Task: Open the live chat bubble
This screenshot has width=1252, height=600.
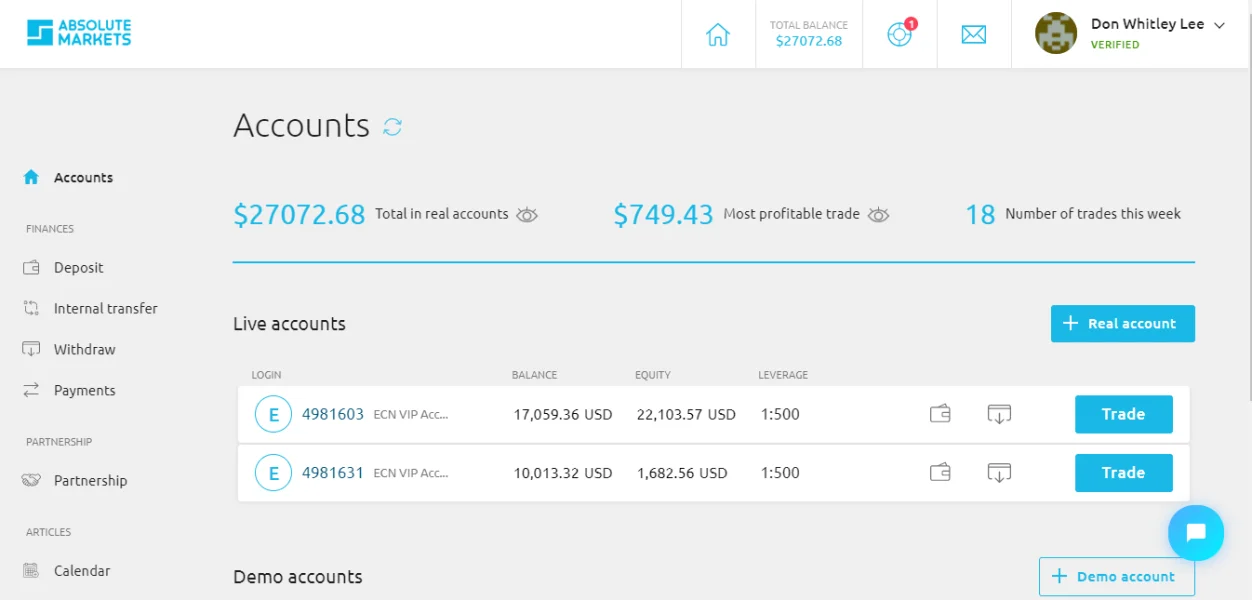Action: (1195, 533)
